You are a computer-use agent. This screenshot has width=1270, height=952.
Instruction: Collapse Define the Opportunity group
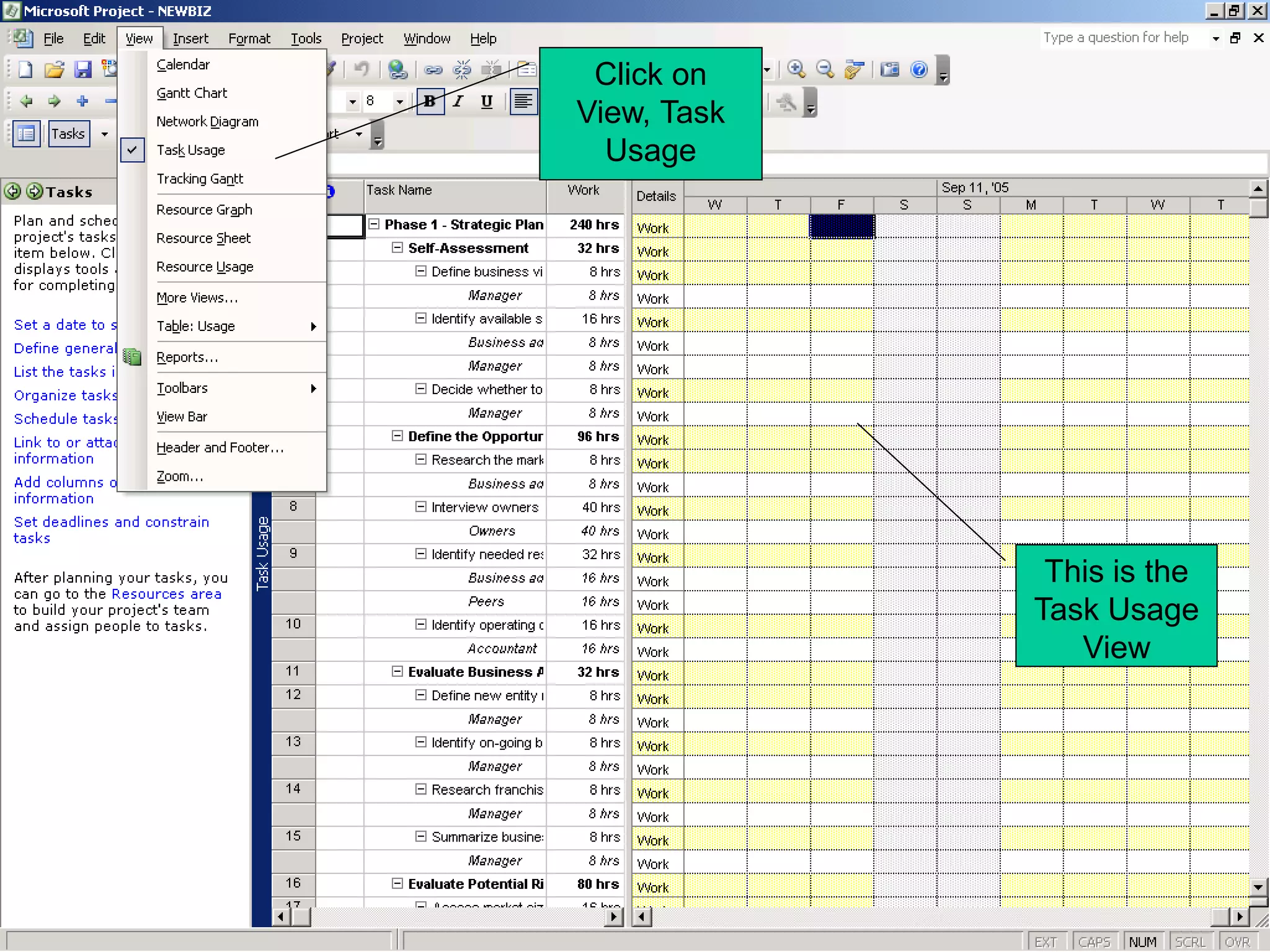tap(397, 436)
